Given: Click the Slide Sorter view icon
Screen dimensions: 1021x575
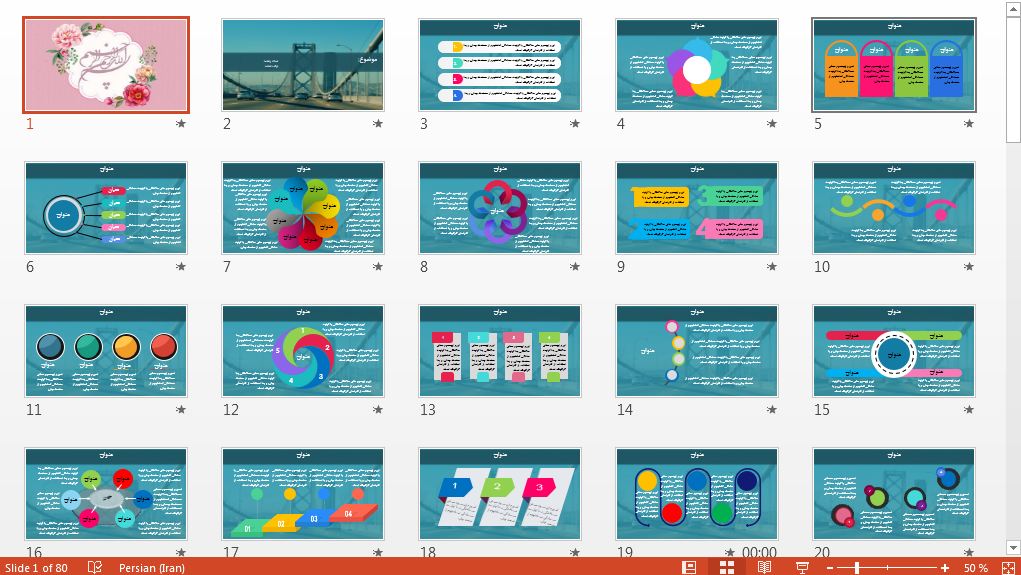Looking at the screenshot, I should point(727,567).
